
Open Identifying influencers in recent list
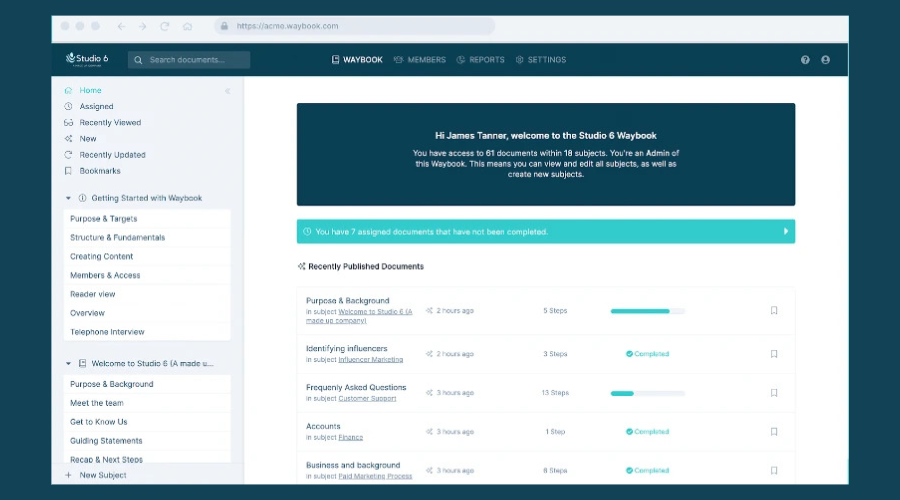[x=347, y=348]
